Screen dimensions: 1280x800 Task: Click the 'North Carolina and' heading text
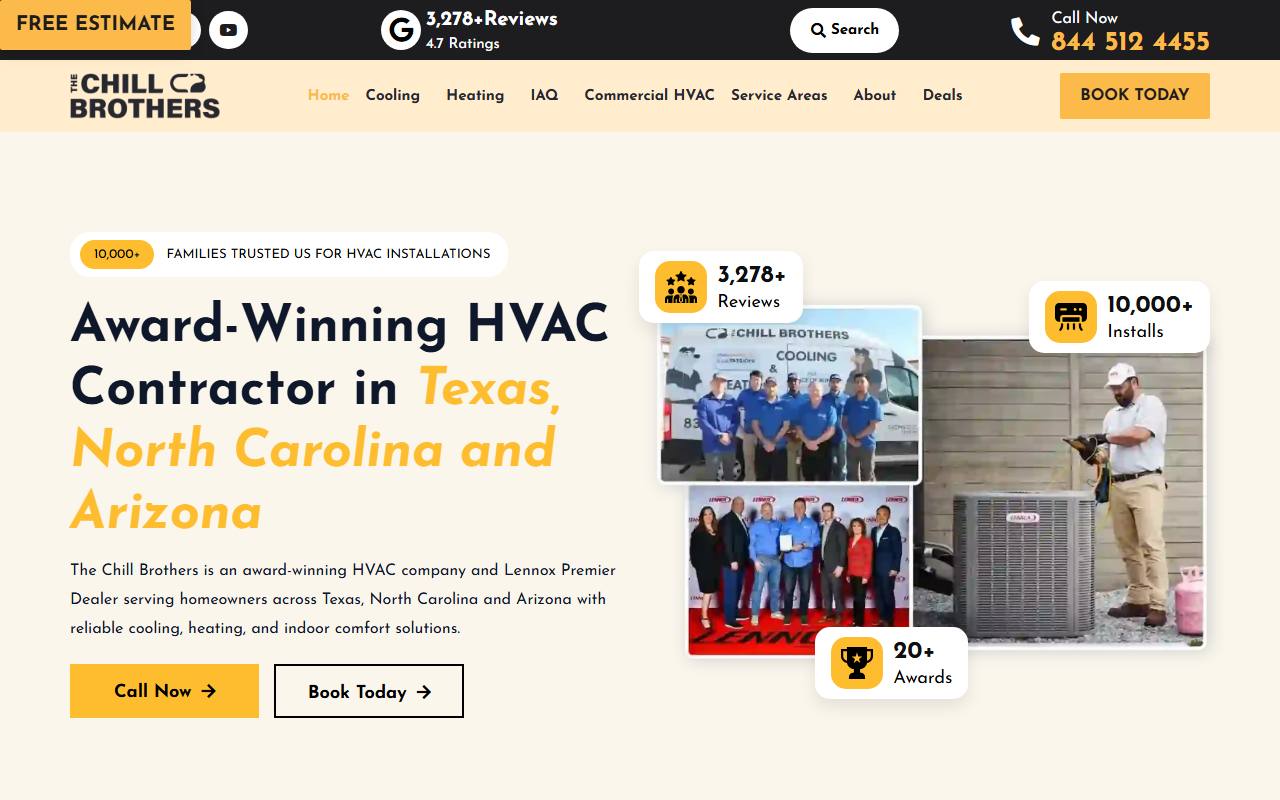coord(313,448)
